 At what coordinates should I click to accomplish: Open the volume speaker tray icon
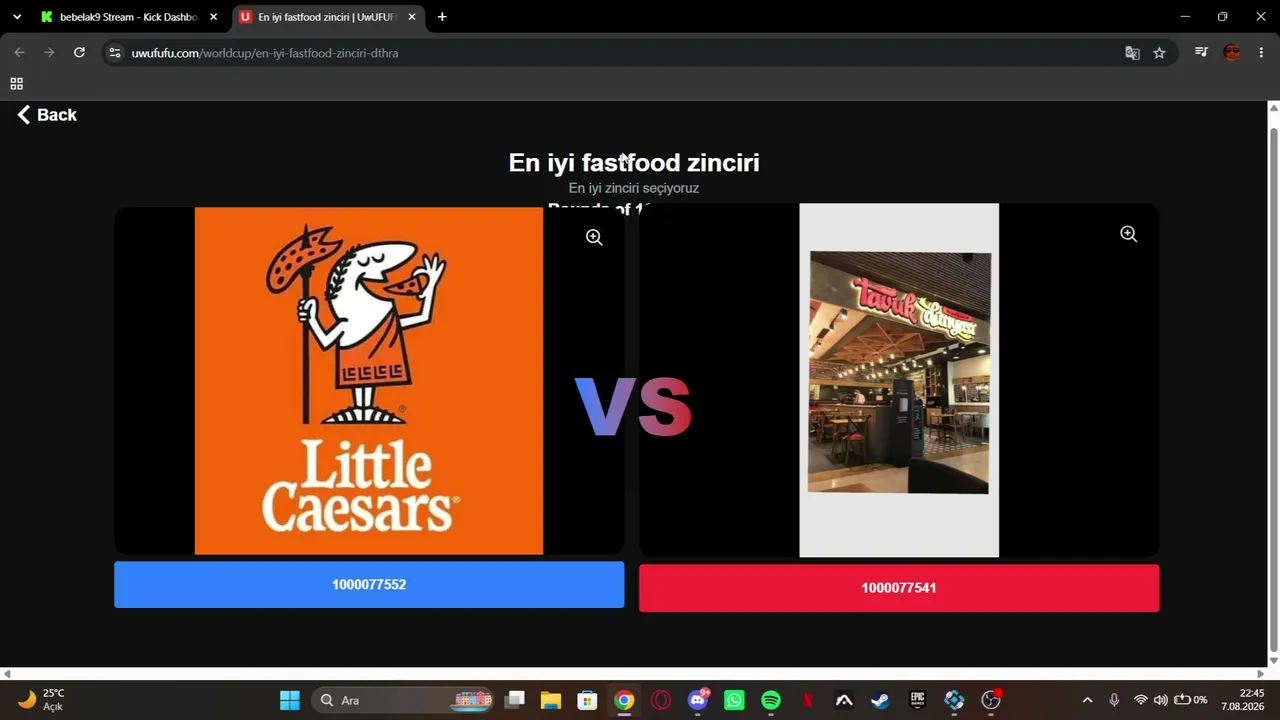coord(1160,700)
